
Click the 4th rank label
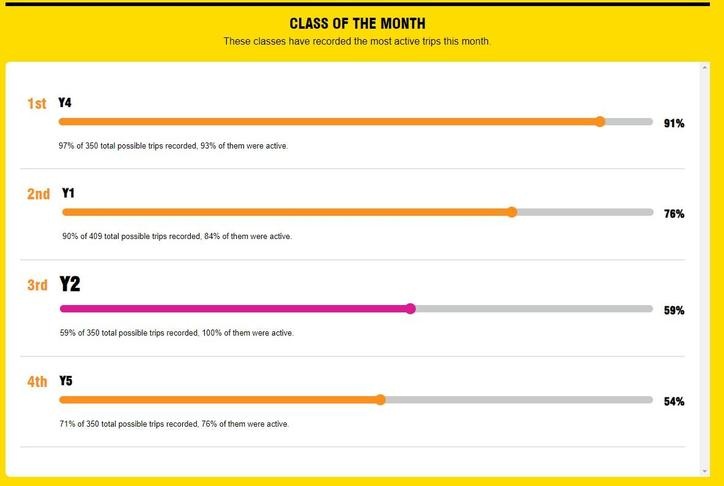[37, 382]
